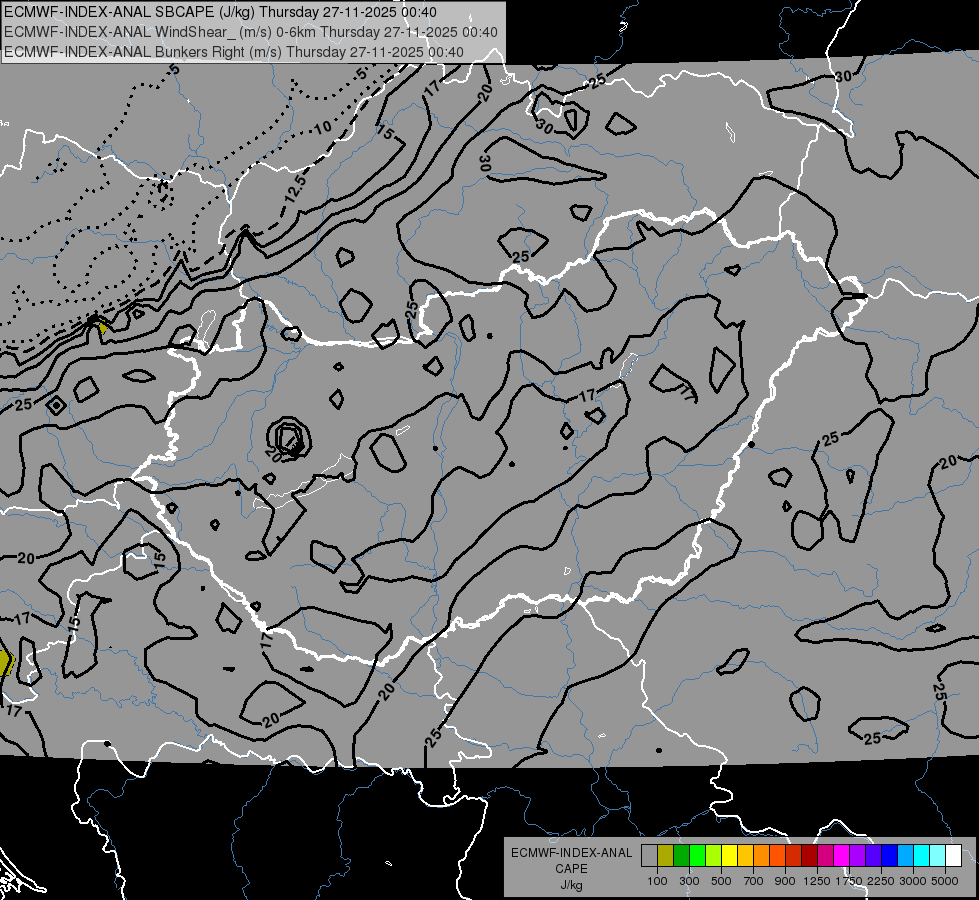Click the pale cyan legend swatch

point(938,855)
